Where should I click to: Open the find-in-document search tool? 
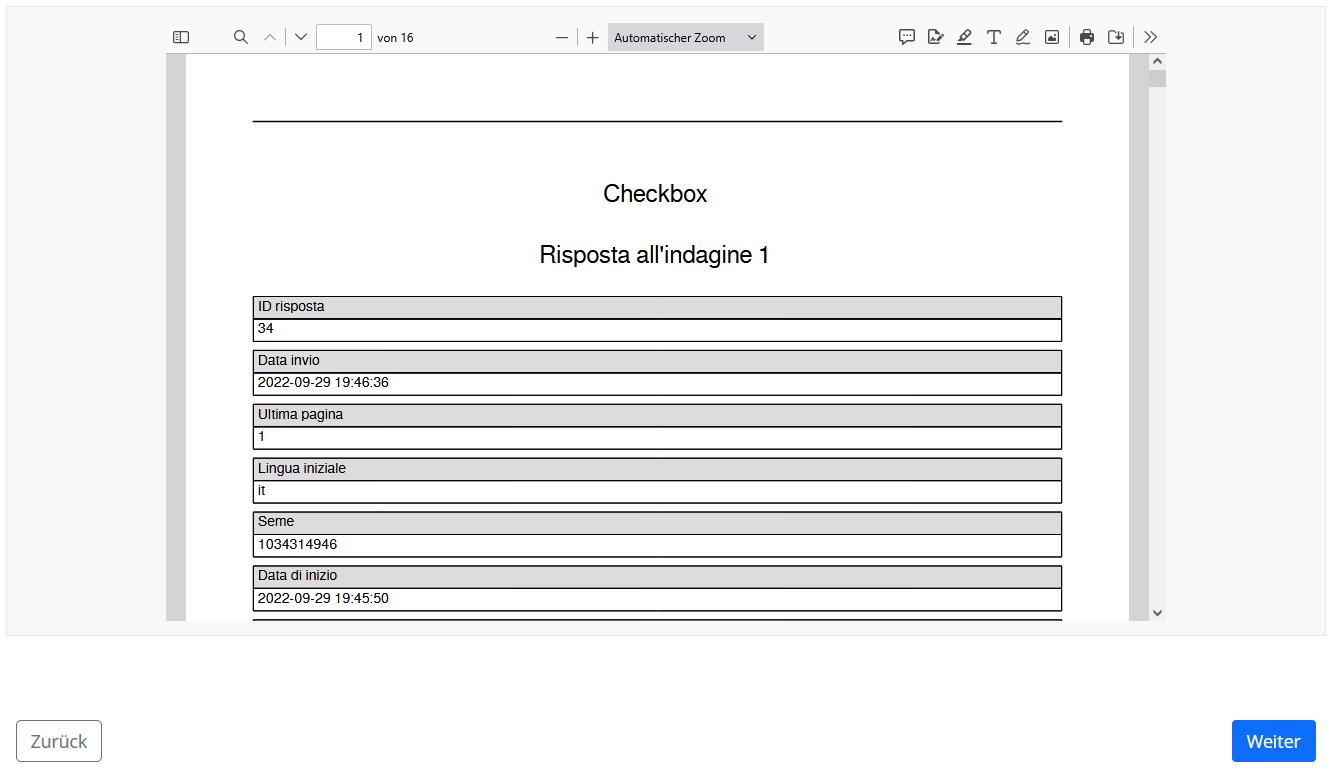241,37
